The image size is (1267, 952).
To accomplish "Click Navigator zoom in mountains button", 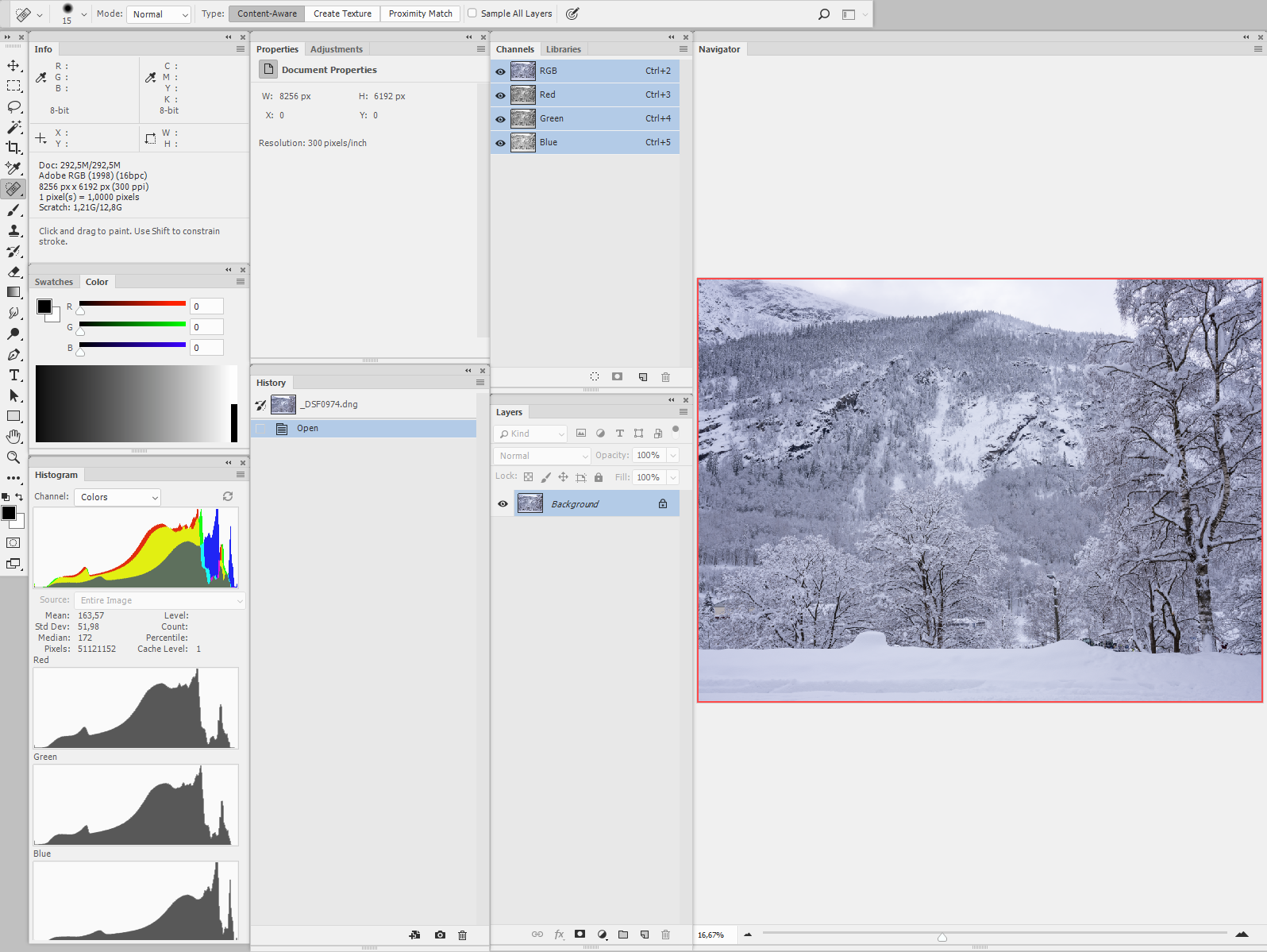I will [x=1242, y=935].
